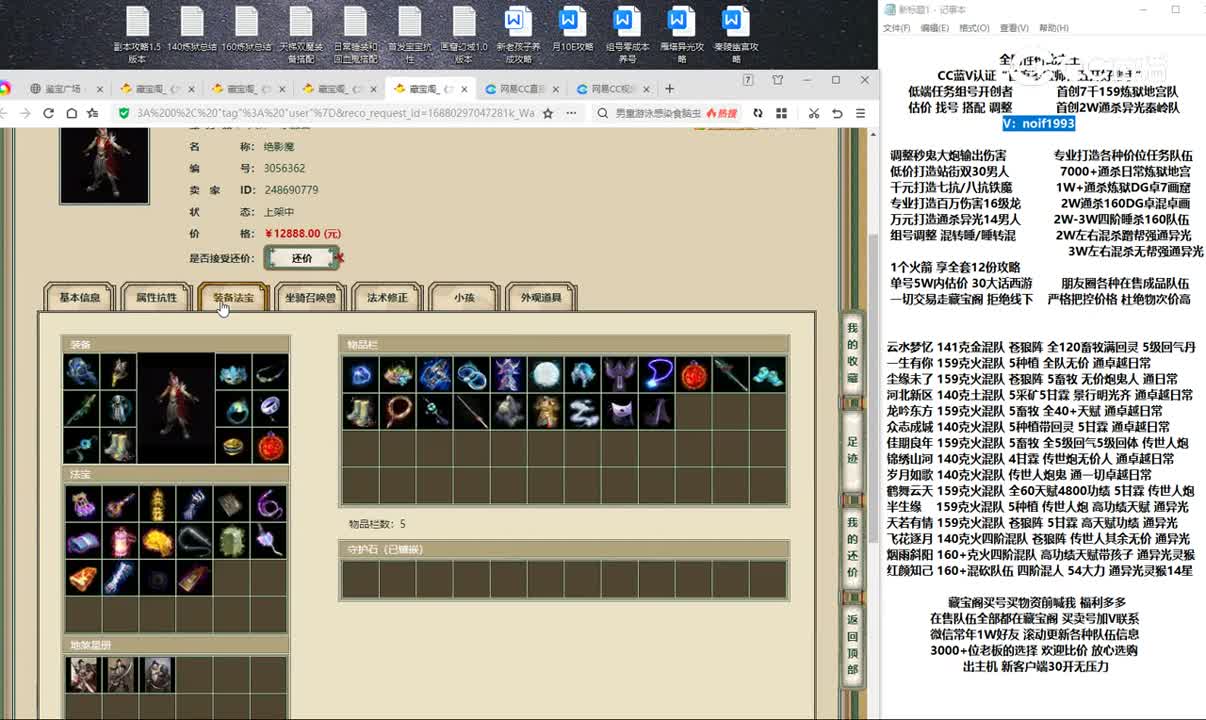The image size is (1206, 720).
Task: Open Notepad 帮助(H) menu
Action: coord(1054,28)
